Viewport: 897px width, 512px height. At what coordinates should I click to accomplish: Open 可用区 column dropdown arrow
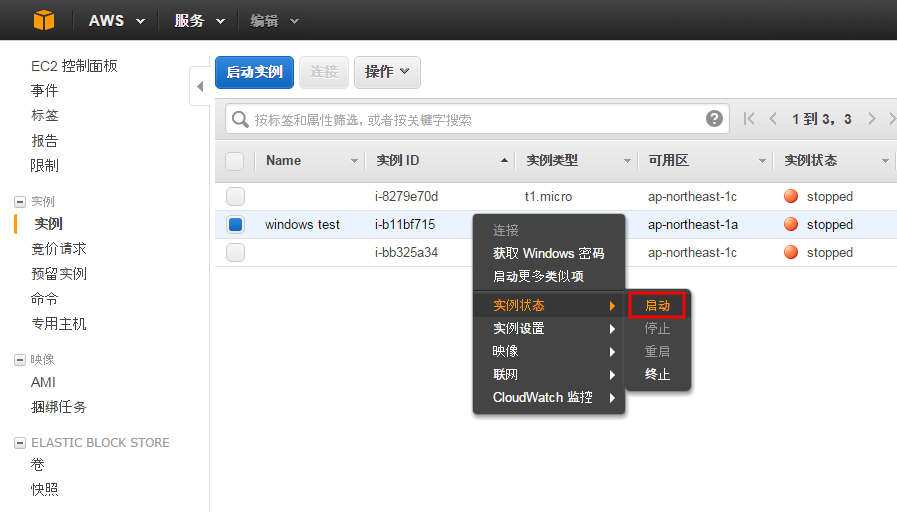pyautogui.click(x=762, y=161)
